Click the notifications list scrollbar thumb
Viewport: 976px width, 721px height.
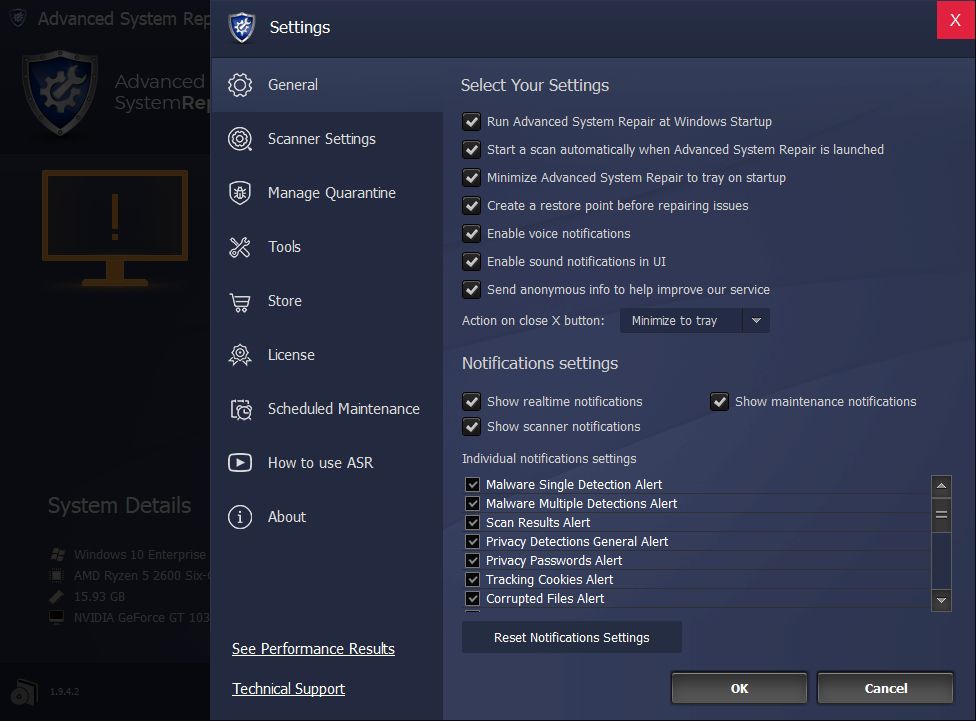coord(941,515)
